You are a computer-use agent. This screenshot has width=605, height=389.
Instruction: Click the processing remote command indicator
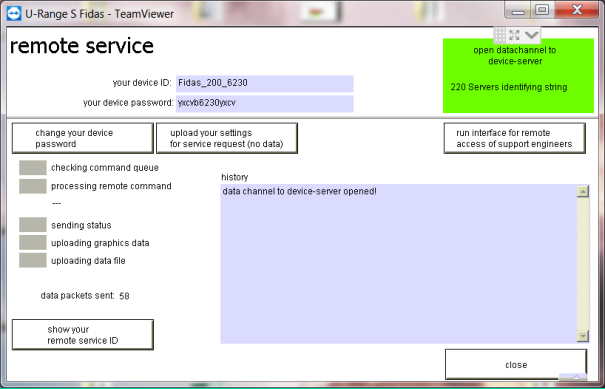click(33, 186)
